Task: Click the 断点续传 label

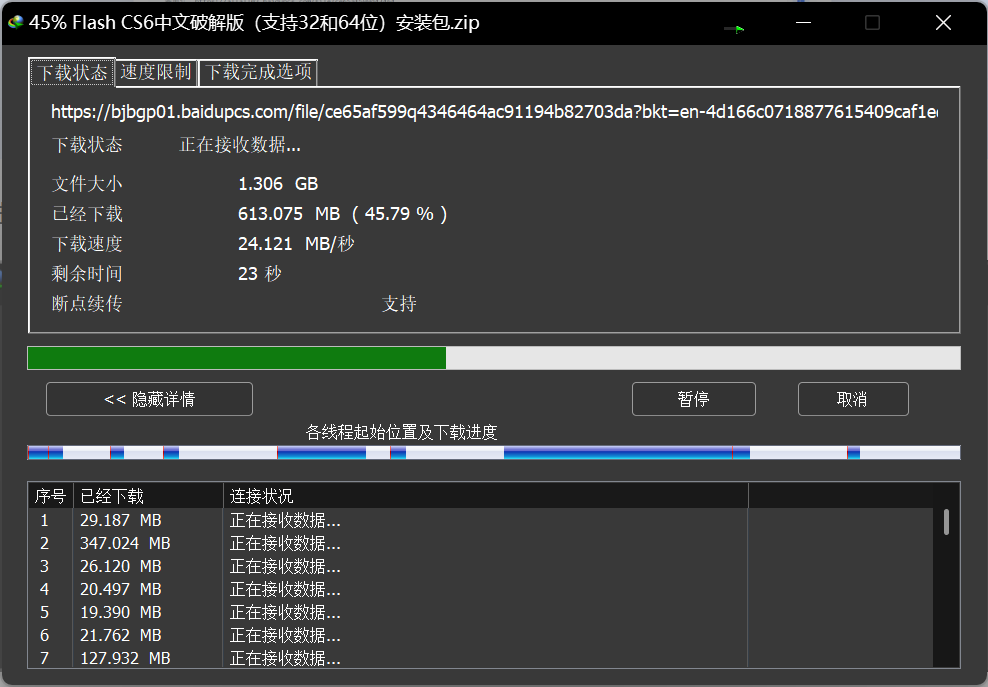Action: click(87, 304)
